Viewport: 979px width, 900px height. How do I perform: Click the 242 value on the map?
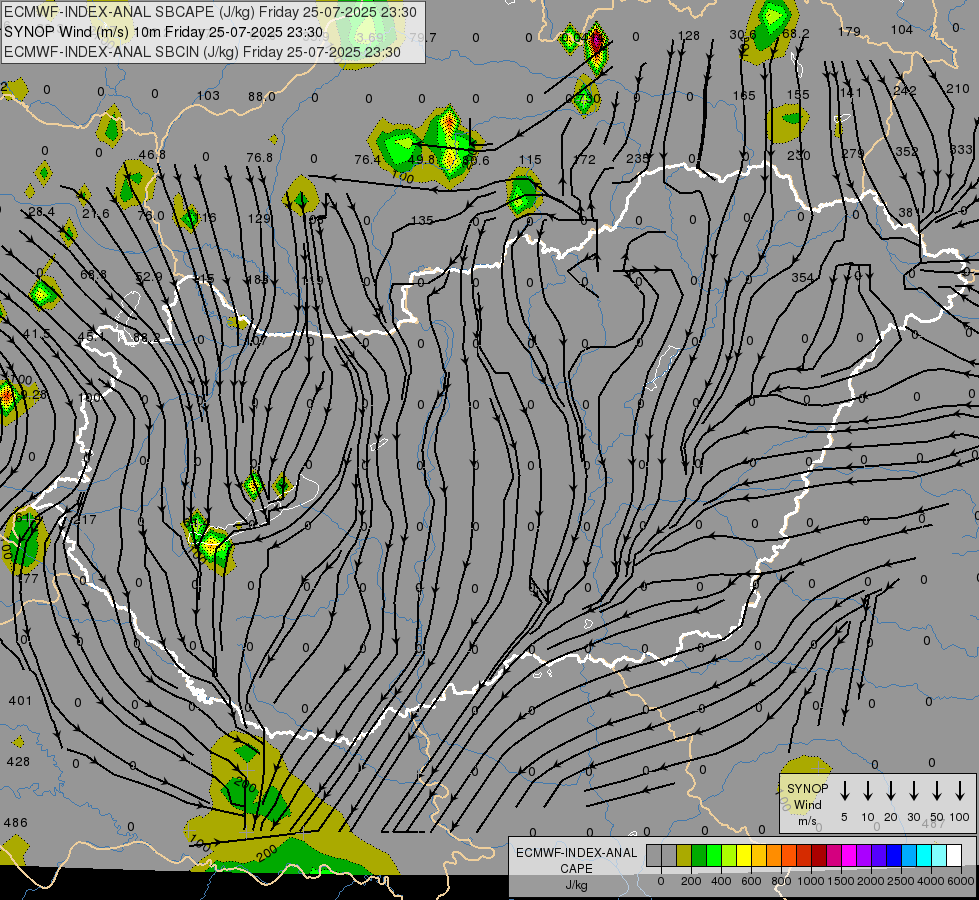[905, 91]
